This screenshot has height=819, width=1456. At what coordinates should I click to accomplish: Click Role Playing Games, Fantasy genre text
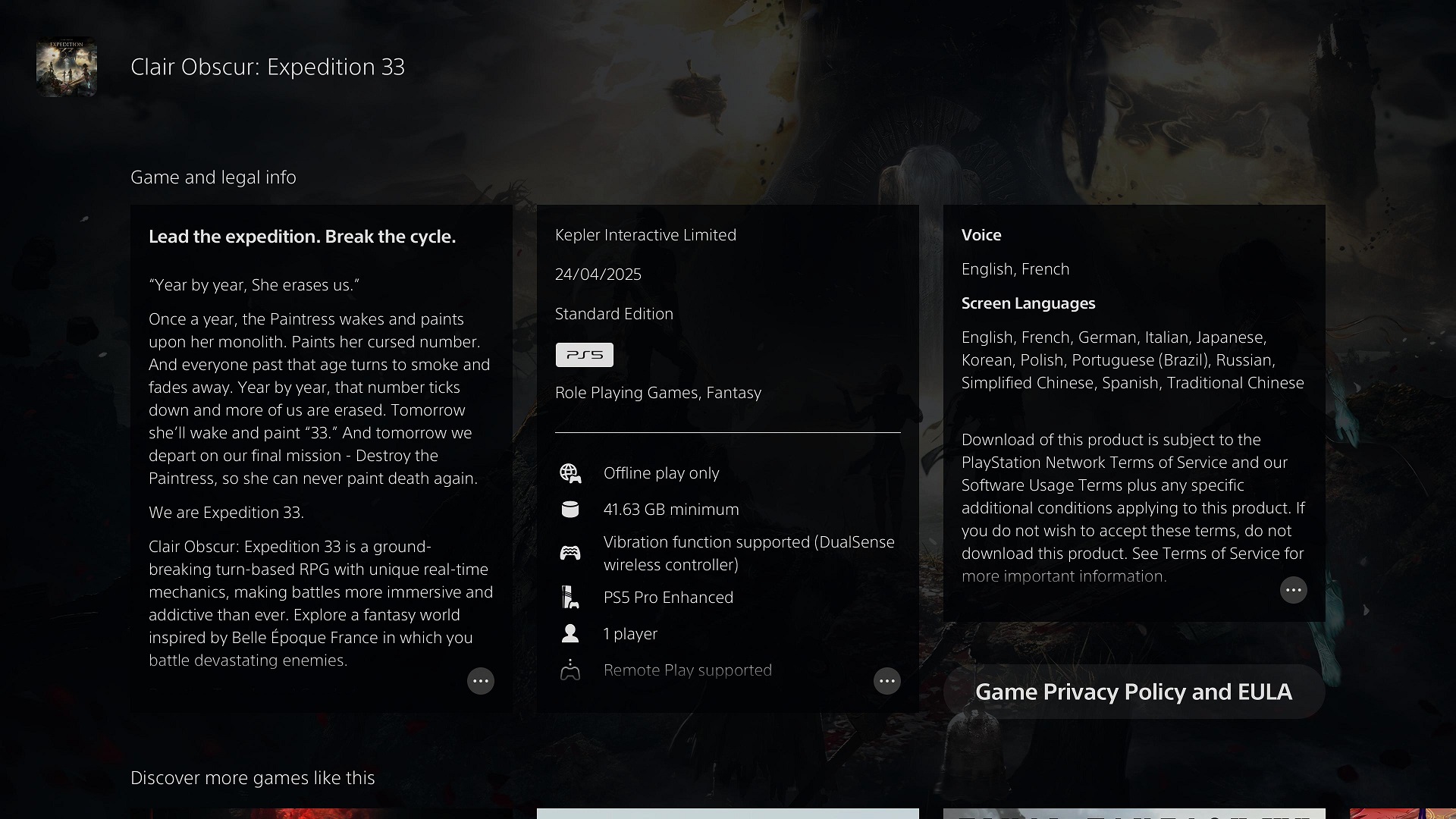(x=657, y=393)
